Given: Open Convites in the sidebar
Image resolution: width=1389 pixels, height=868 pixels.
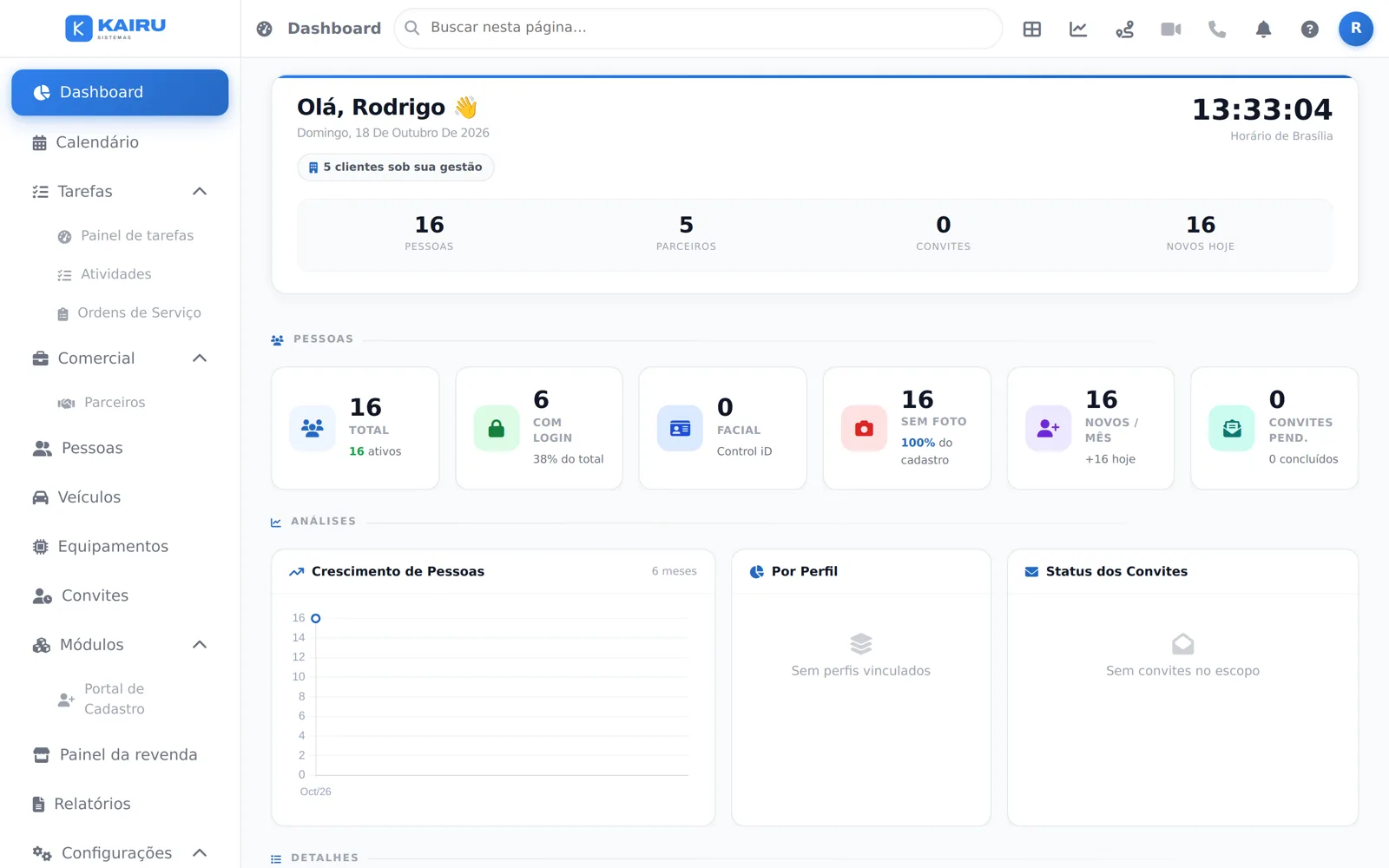Looking at the screenshot, I should click(120, 595).
